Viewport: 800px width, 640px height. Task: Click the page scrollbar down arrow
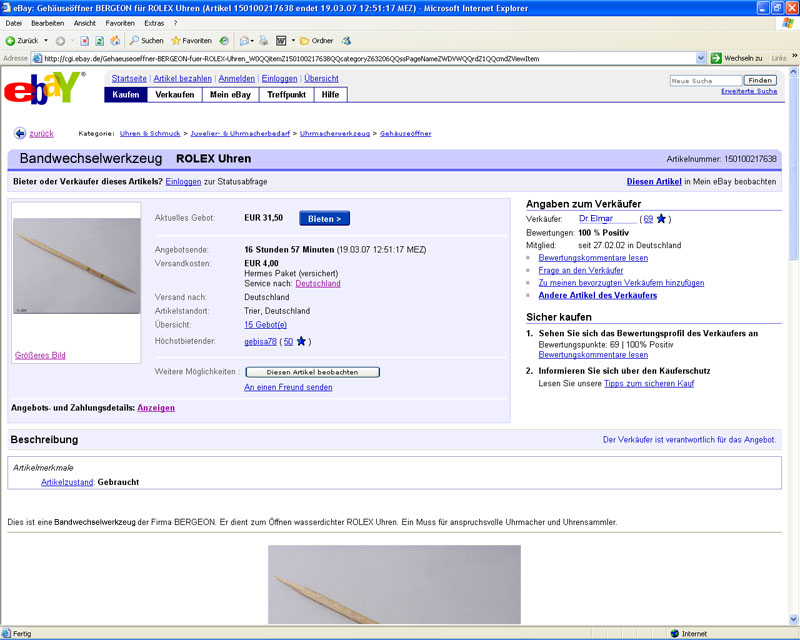(x=793, y=619)
